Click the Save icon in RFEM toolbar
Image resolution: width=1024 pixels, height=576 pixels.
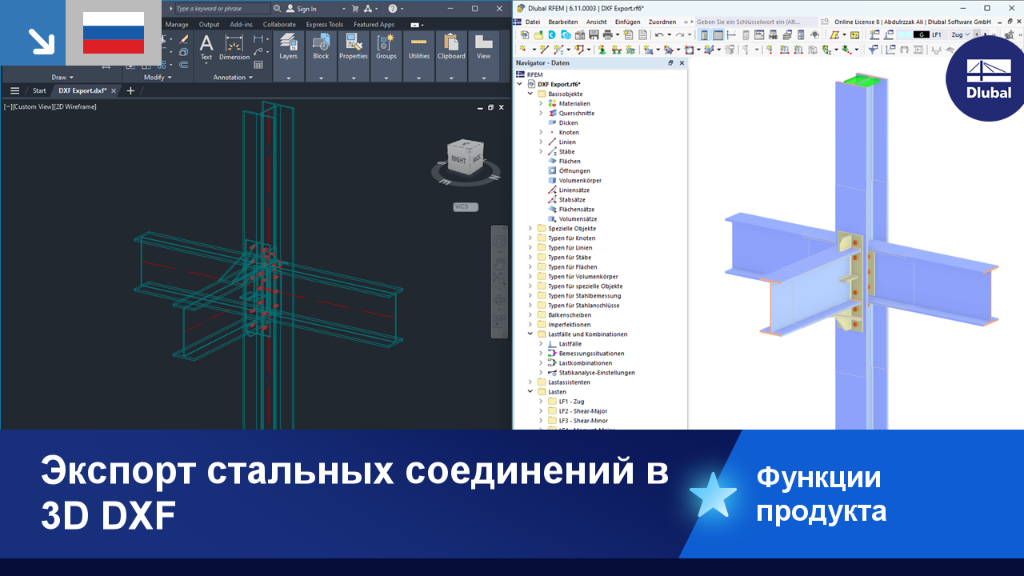594,35
